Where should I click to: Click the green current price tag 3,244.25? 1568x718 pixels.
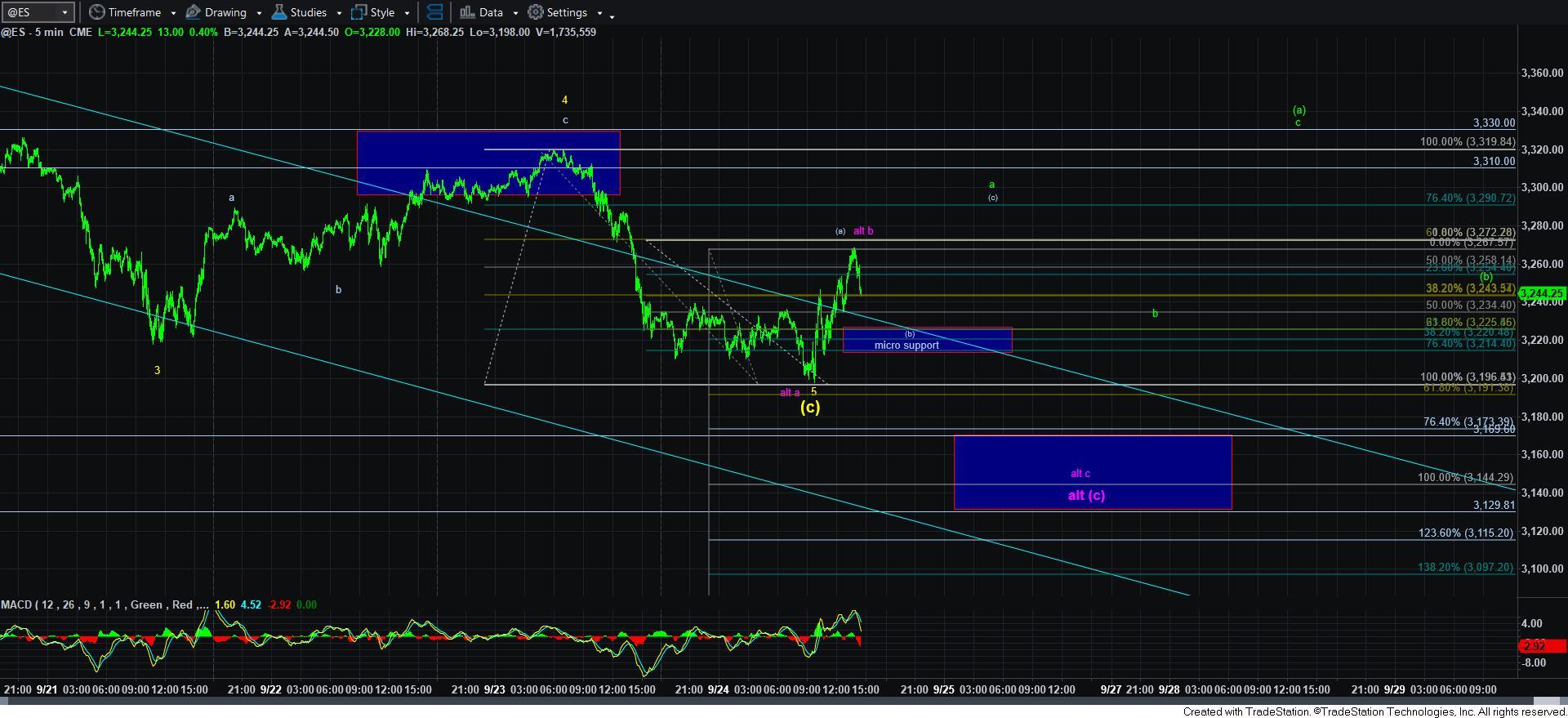pos(1542,293)
